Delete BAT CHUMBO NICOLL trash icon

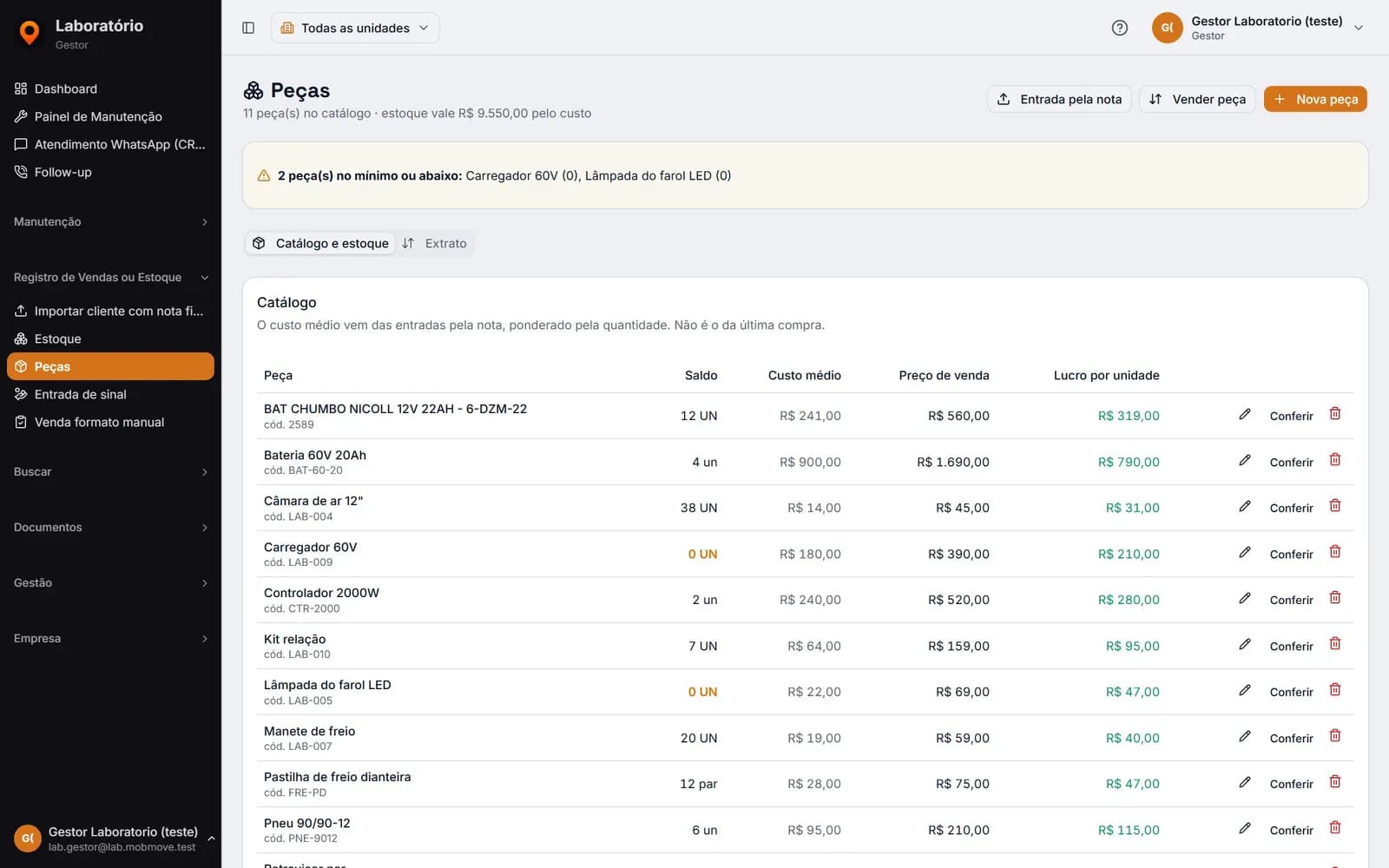[1335, 414]
